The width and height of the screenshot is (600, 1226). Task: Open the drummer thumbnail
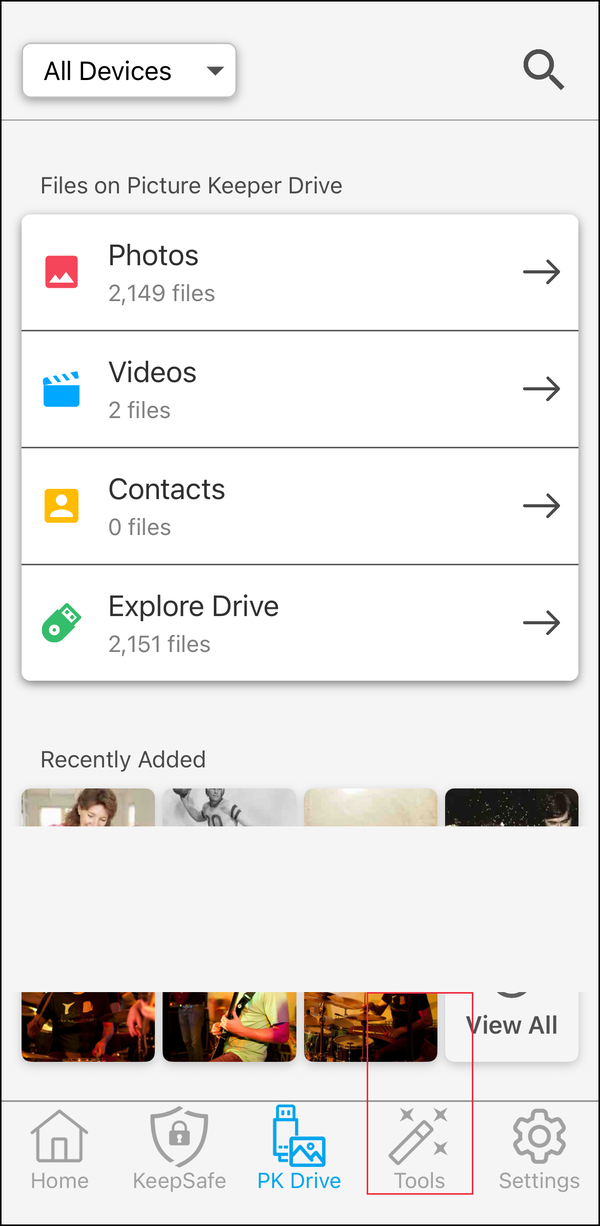(370, 1026)
